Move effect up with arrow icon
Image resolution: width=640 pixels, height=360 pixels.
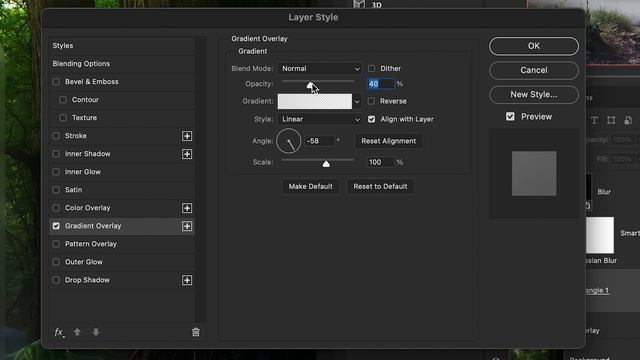pyautogui.click(x=77, y=332)
